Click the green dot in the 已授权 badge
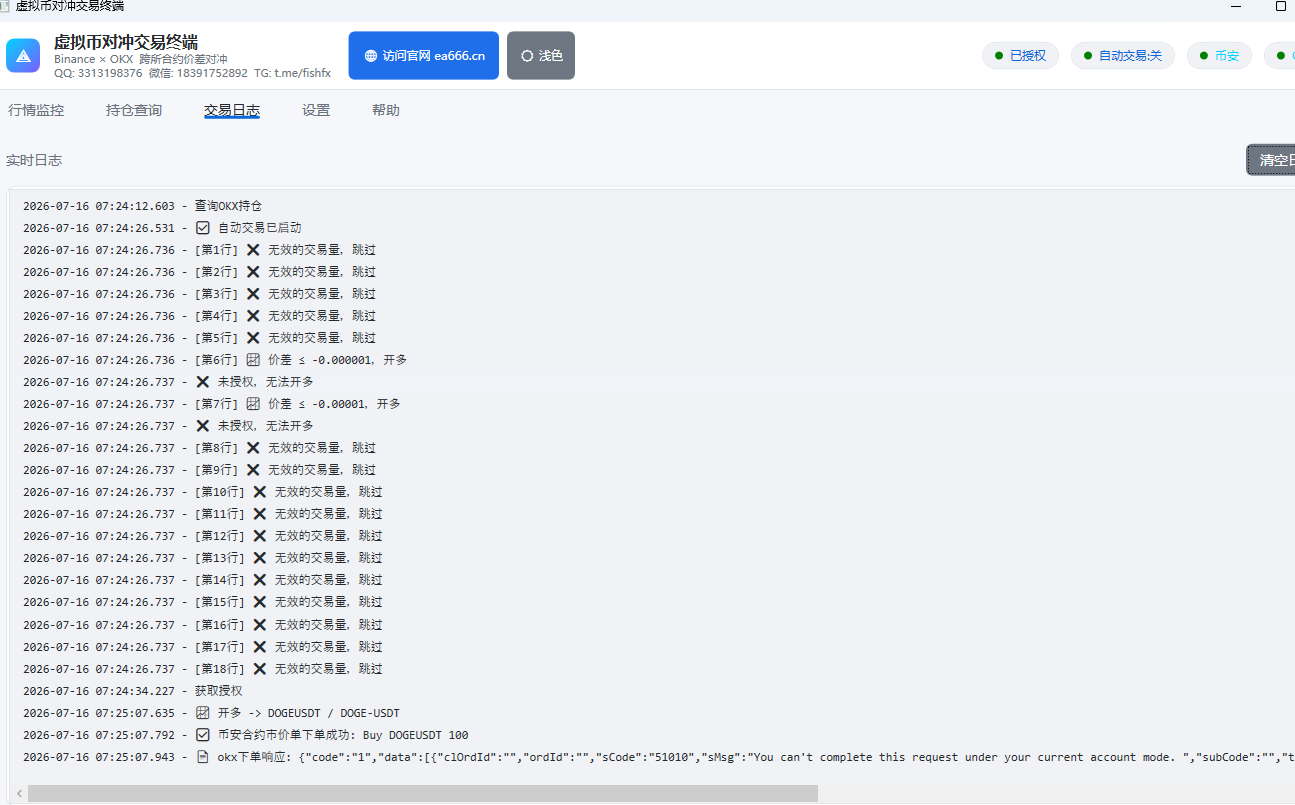The width and height of the screenshot is (1295, 805). coord(999,55)
